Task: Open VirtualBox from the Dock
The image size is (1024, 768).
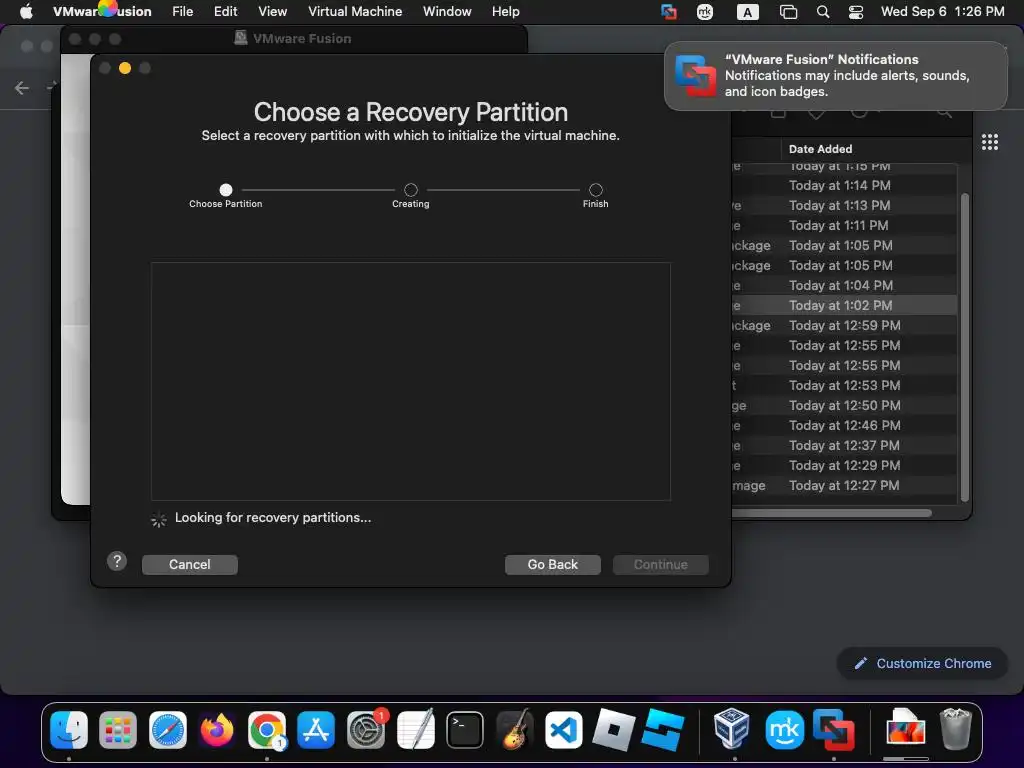Action: click(x=731, y=728)
